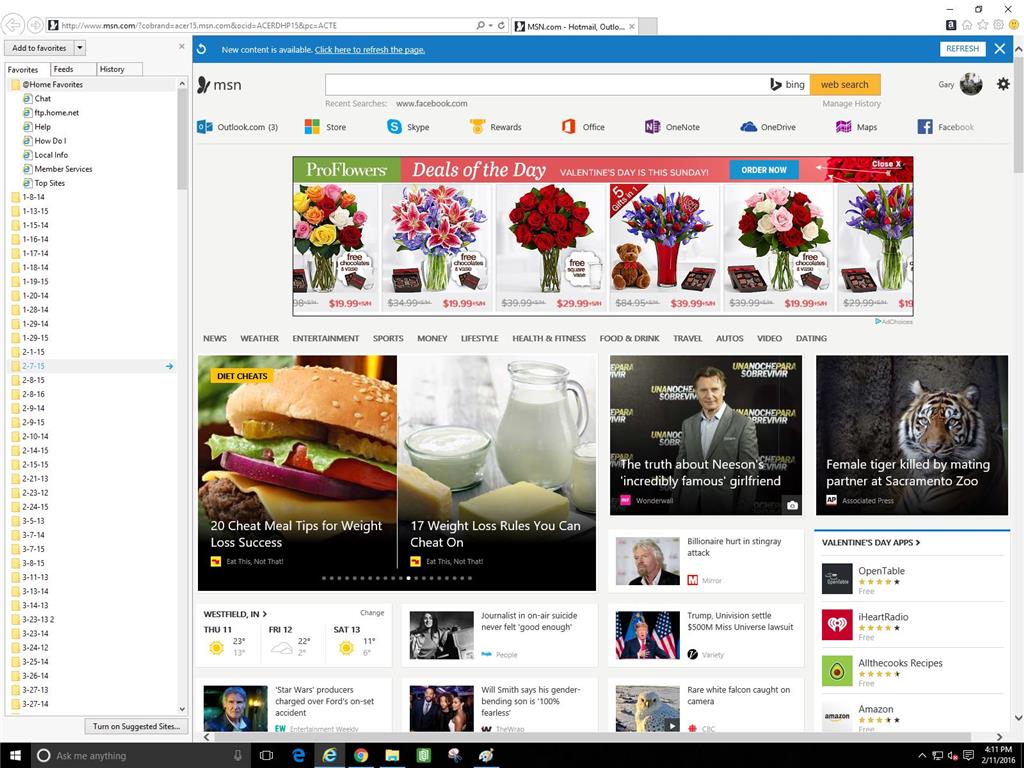
Task: Expand the 3-27-14 favorites folder
Action: coord(16,704)
